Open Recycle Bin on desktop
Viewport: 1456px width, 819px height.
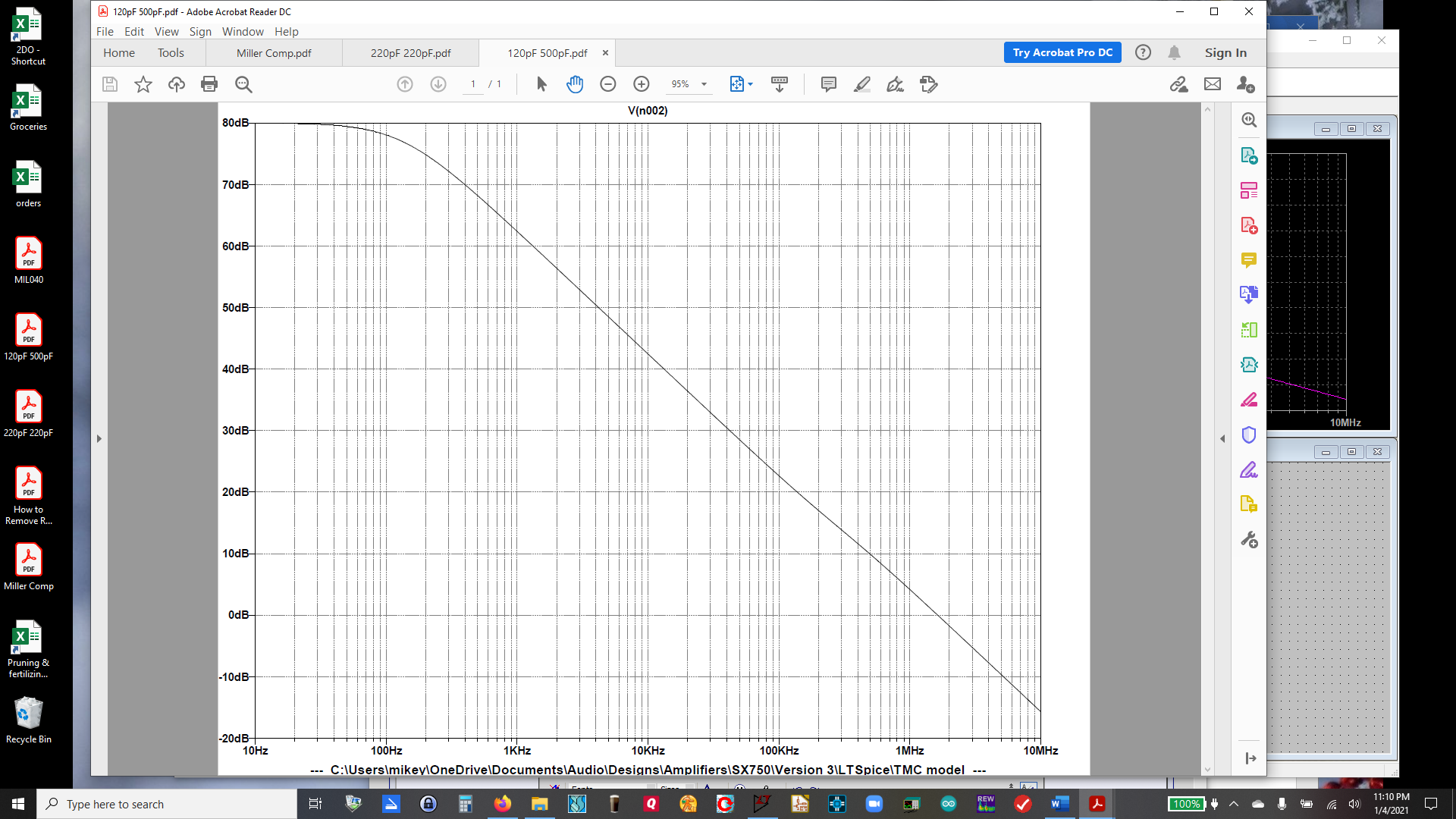(x=29, y=720)
